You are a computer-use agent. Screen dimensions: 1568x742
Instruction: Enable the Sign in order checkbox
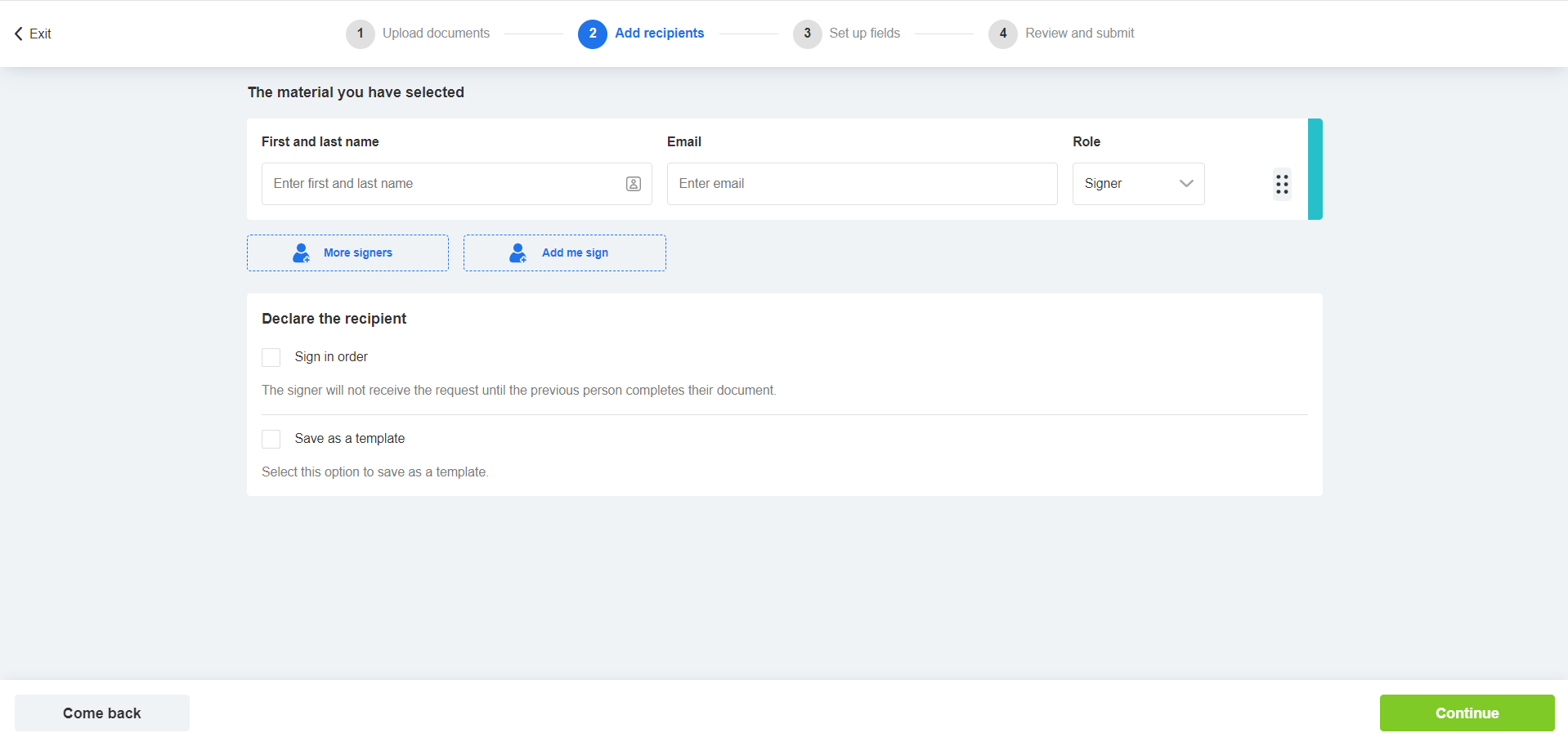tap(271, 357)
